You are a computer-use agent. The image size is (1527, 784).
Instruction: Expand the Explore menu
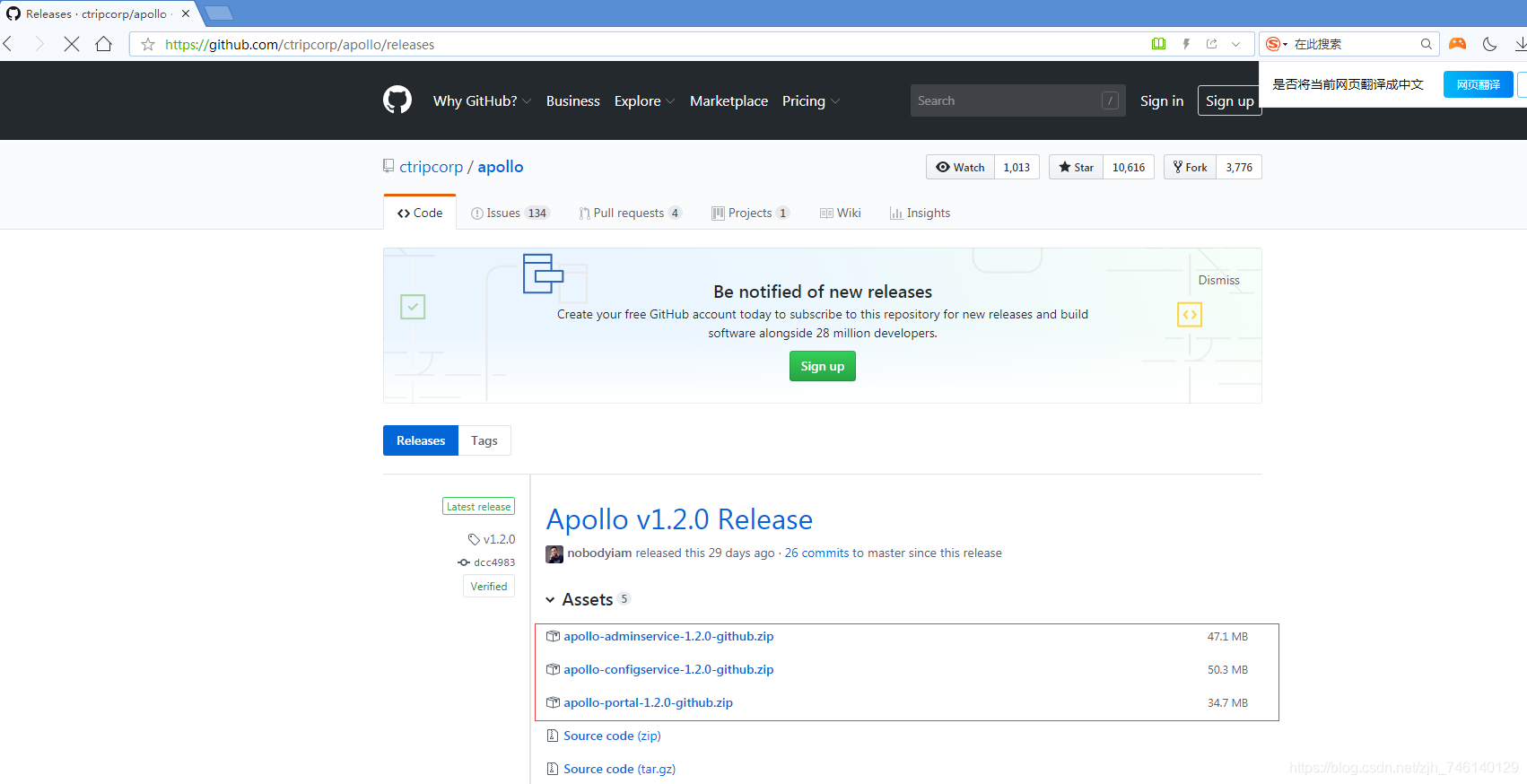point(644,100)
